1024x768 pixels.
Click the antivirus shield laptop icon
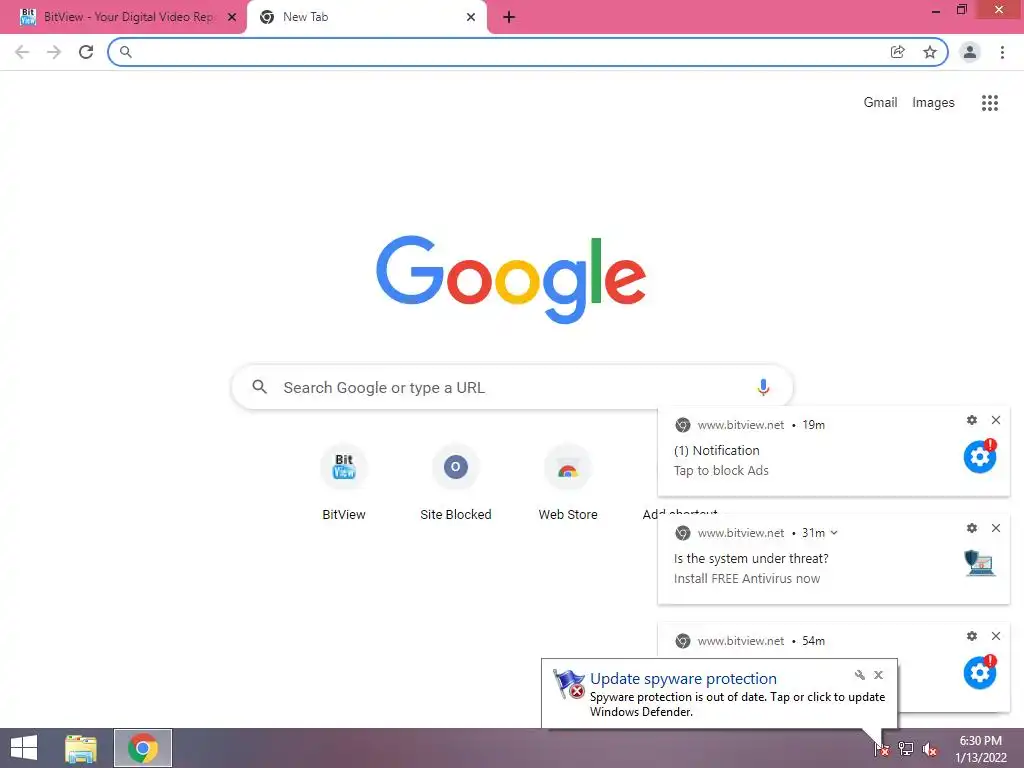coord(980,563)
